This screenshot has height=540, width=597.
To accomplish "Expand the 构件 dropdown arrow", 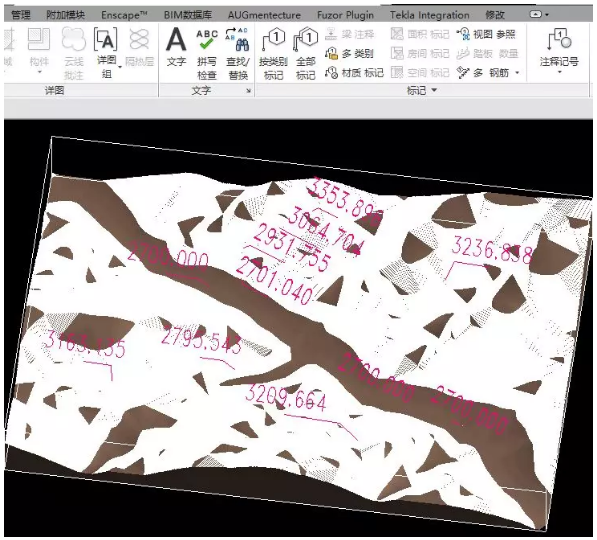I will click(x=40, y=72).
